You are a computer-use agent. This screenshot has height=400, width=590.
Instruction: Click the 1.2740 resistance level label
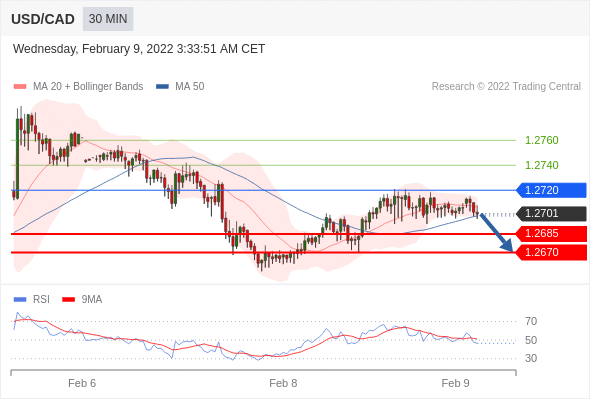(x=541, y=165)
